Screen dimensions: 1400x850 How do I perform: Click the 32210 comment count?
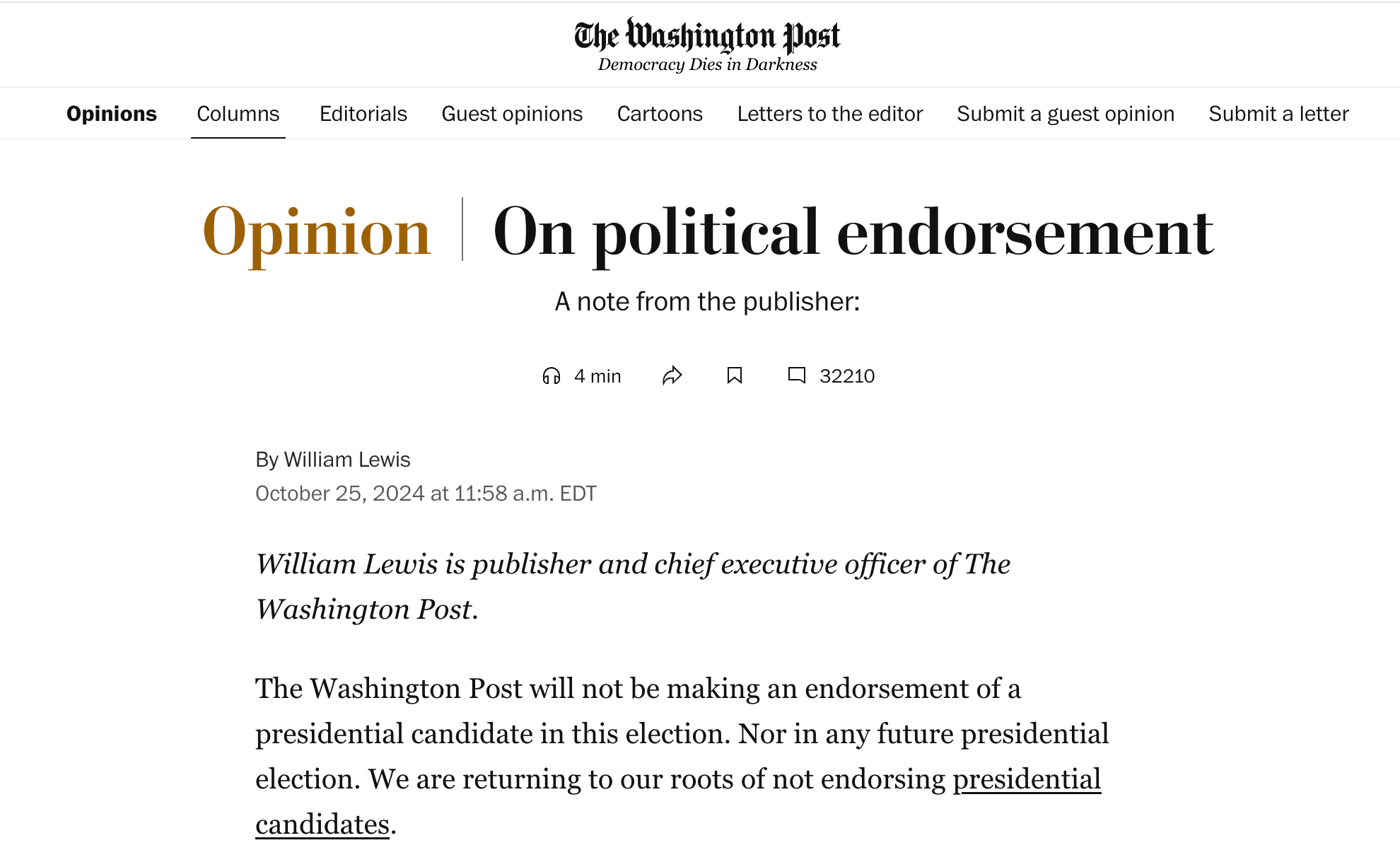(847, 376)
